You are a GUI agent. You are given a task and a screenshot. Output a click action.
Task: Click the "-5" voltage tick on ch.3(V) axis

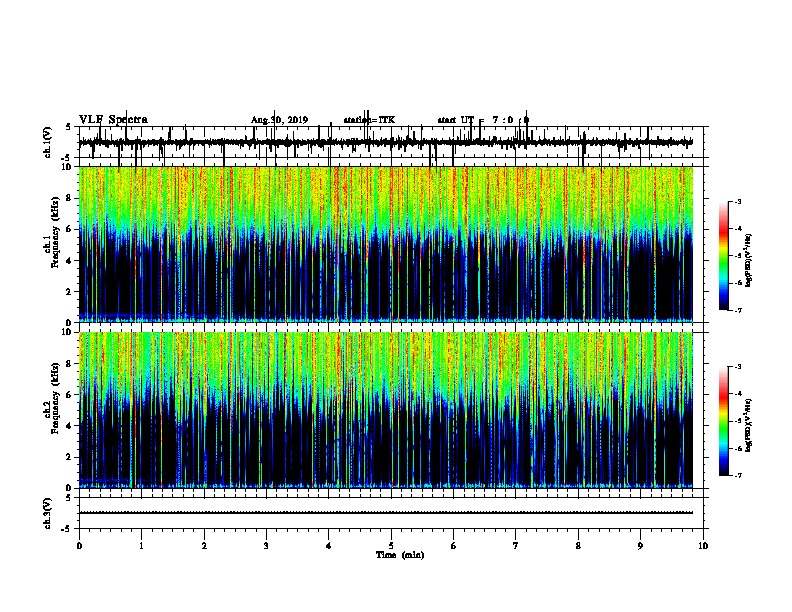click(x=68, y=529)
